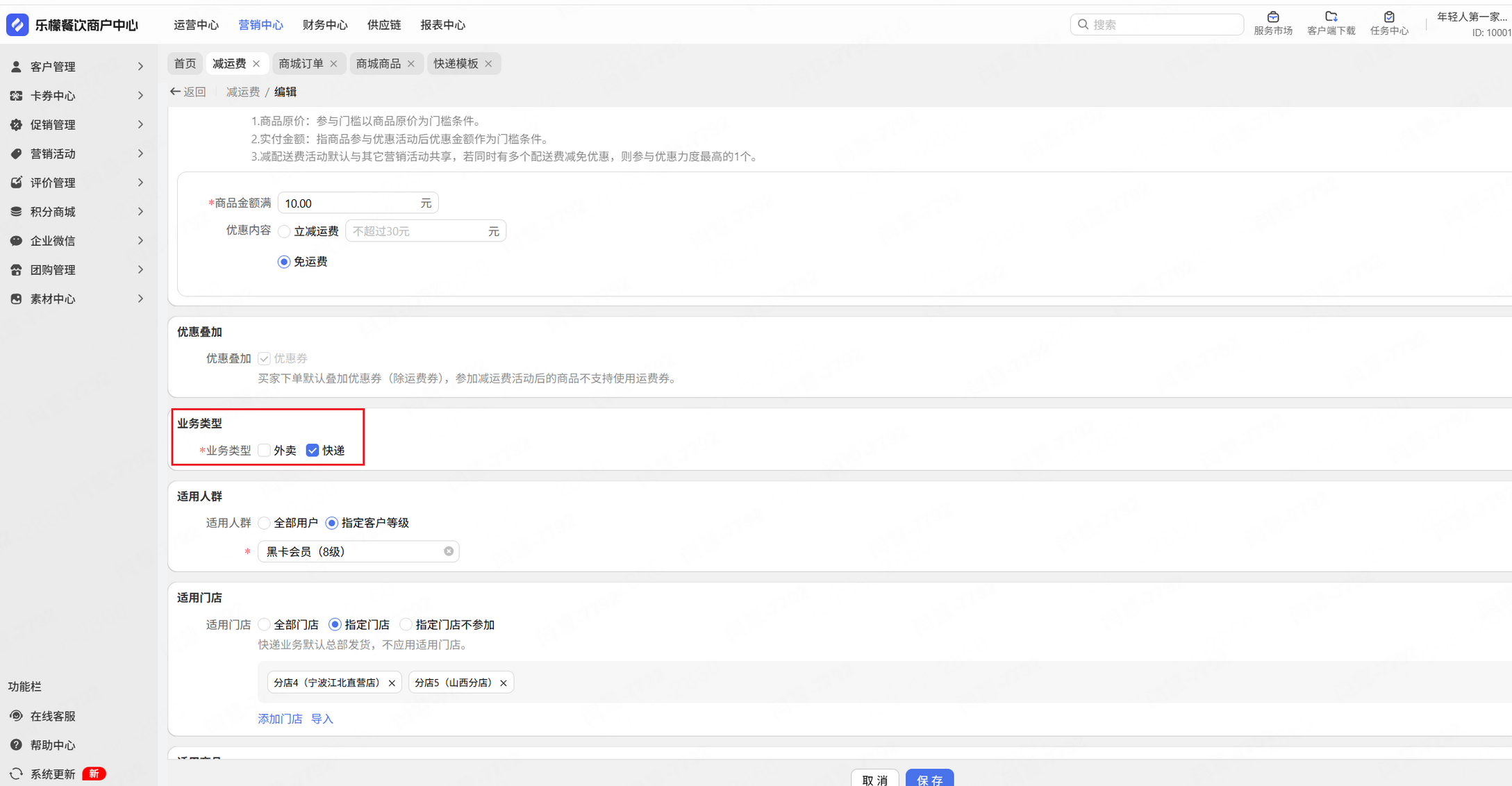The height and width of the screenshot is (786, 1512).
Task: Click the 在线客服 headset icon
Action: pos(17,716)
